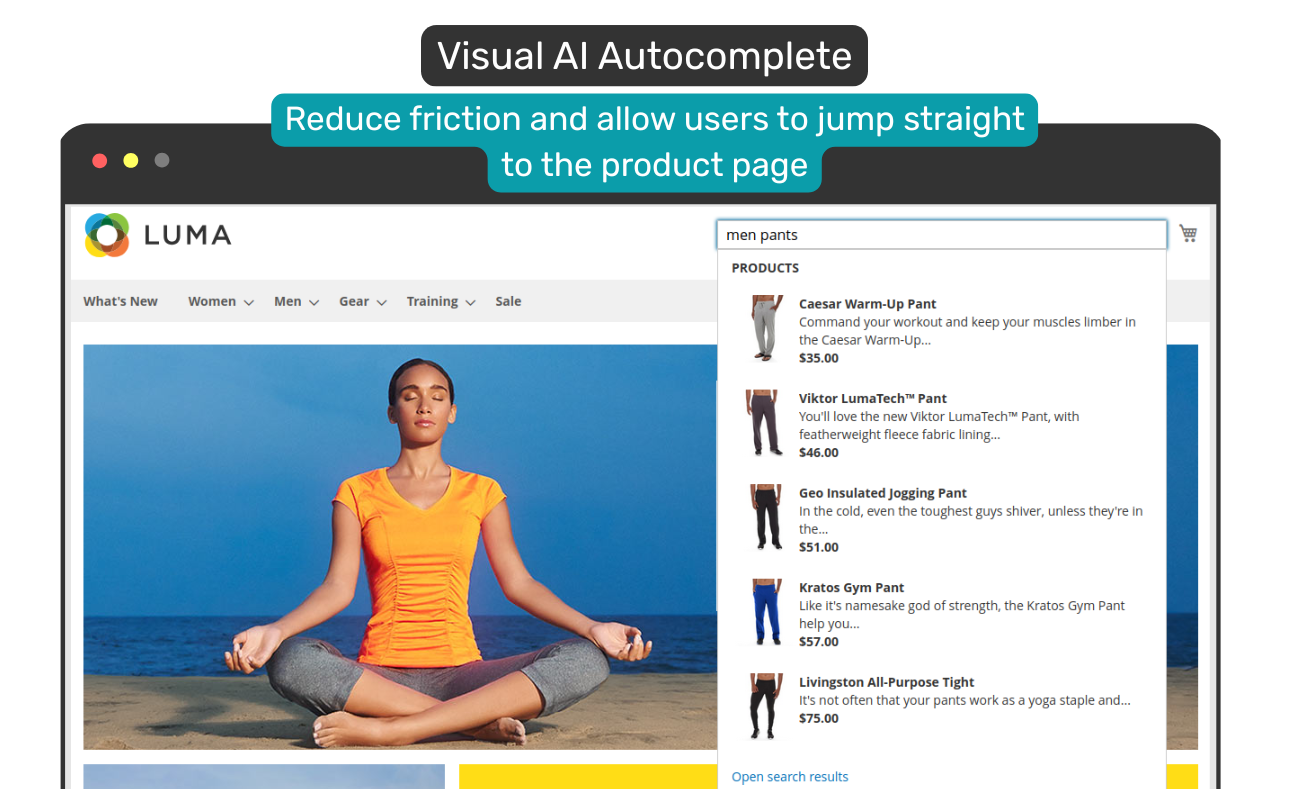The width and height of the screenshot is (1289, 789).
Task: Click Open search results link
Action: pyautogui.click(x=790, y=777)
